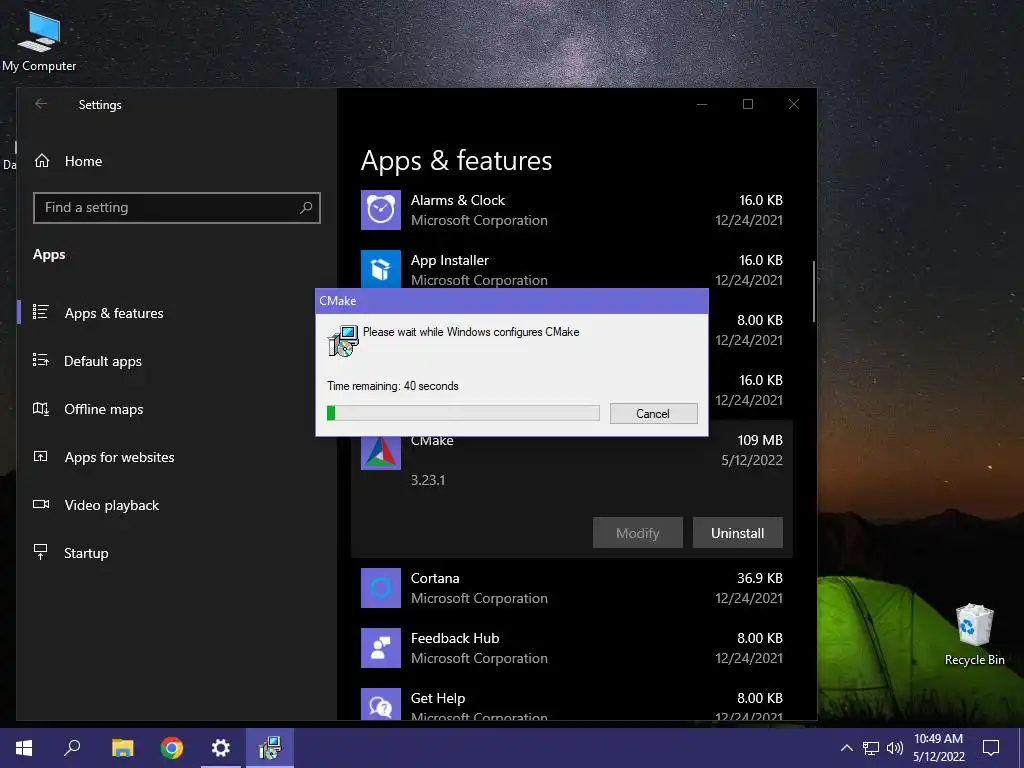Open the Windows Start menu
Viewport: 1024px width, 768px height.
pos(24,748)
